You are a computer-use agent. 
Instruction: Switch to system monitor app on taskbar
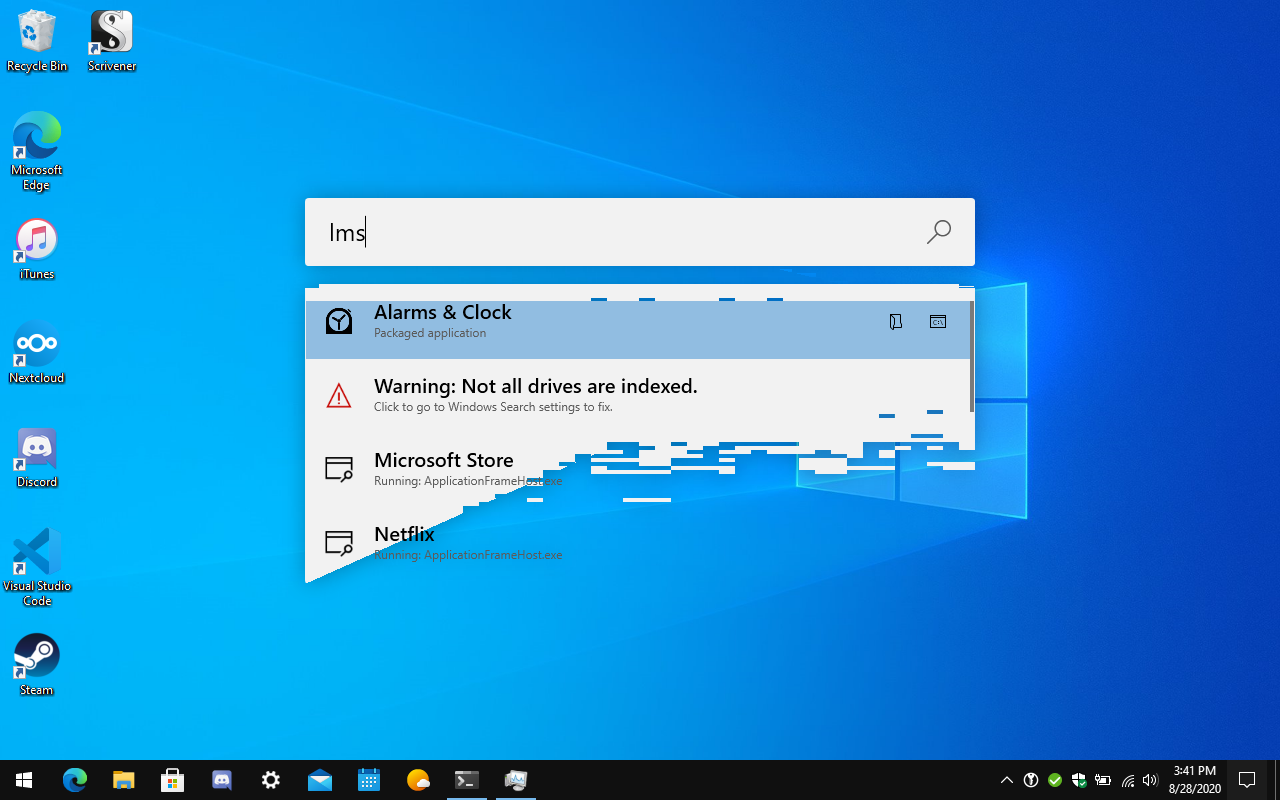[516, 780]
